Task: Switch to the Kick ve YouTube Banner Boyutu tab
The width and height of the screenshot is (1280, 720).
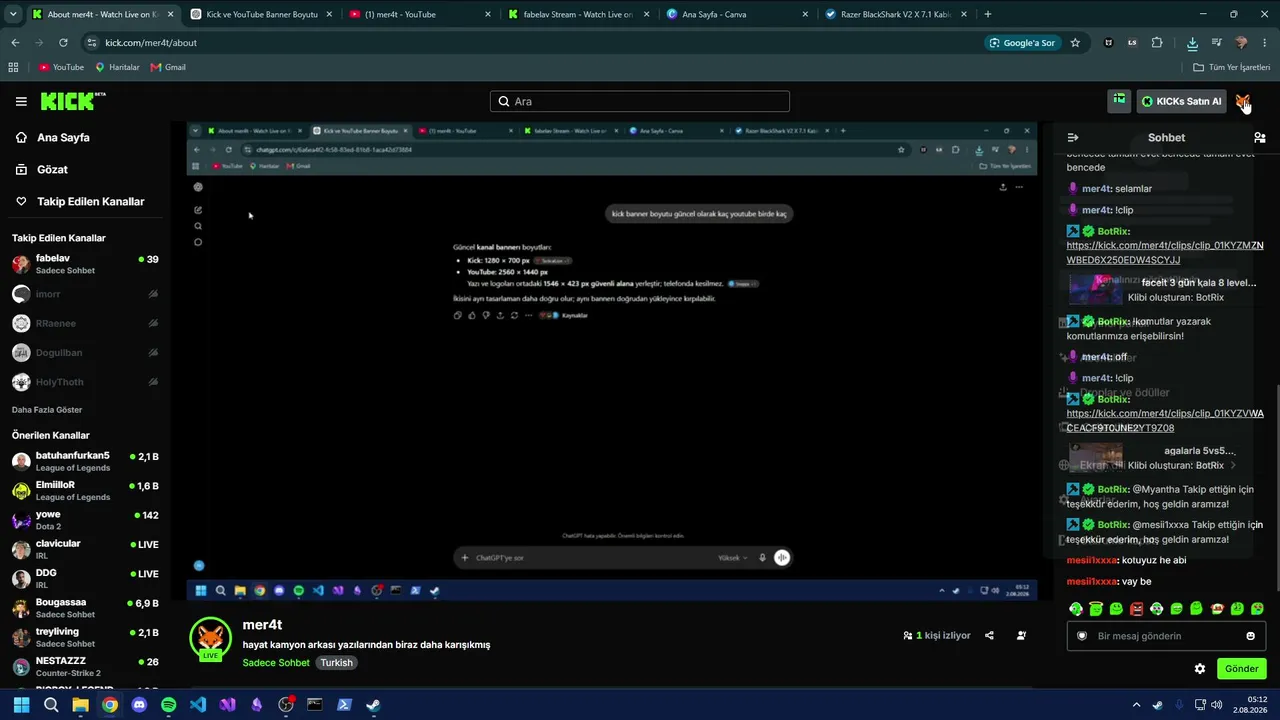Action: coord(262,14)
